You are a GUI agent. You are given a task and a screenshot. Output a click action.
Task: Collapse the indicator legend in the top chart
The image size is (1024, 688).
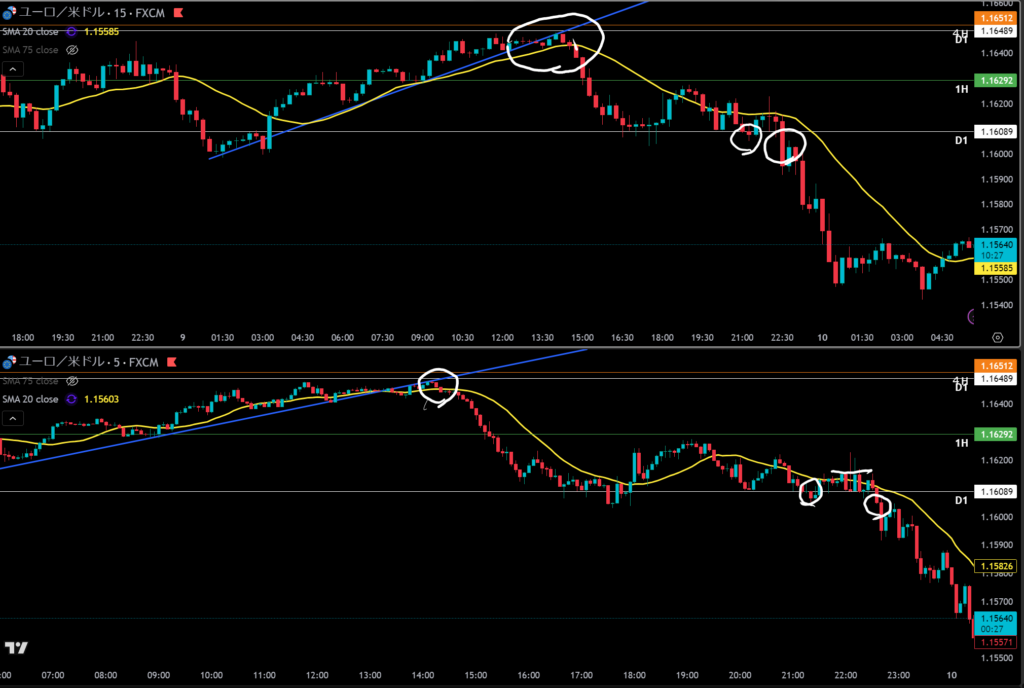(x=13, y=69)
